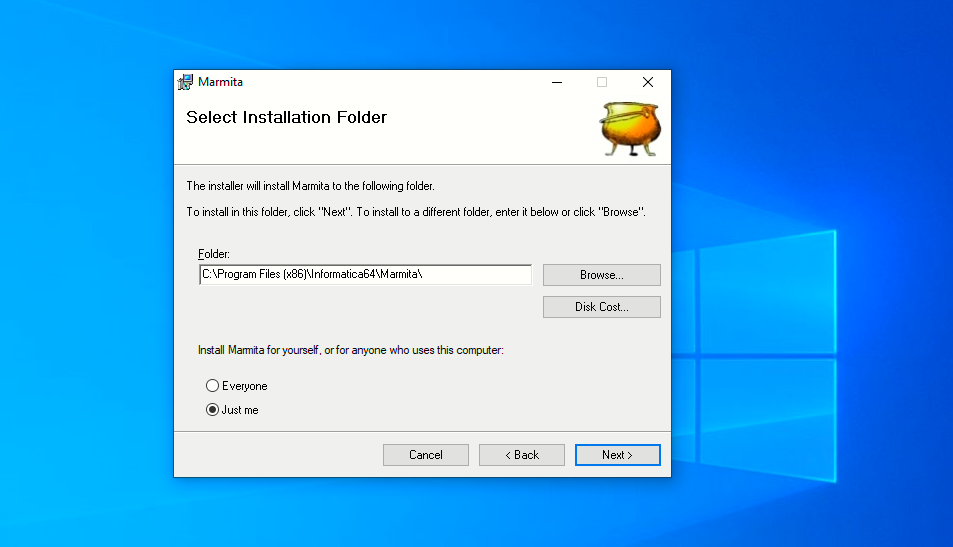This screenshot has height=547, width=953.
Task: Click into the Folder path input field
Action: pos(365,274)
